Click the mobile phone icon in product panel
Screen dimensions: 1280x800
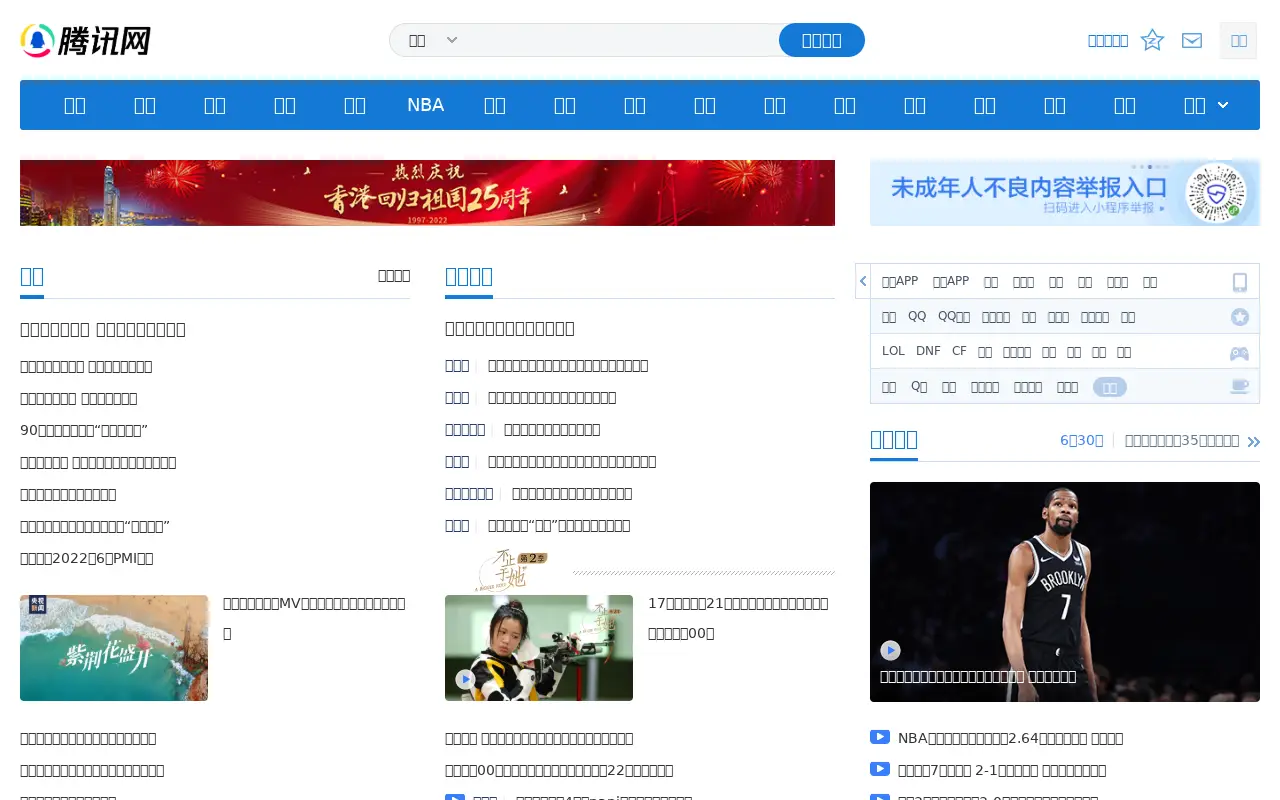point(1239,282)
